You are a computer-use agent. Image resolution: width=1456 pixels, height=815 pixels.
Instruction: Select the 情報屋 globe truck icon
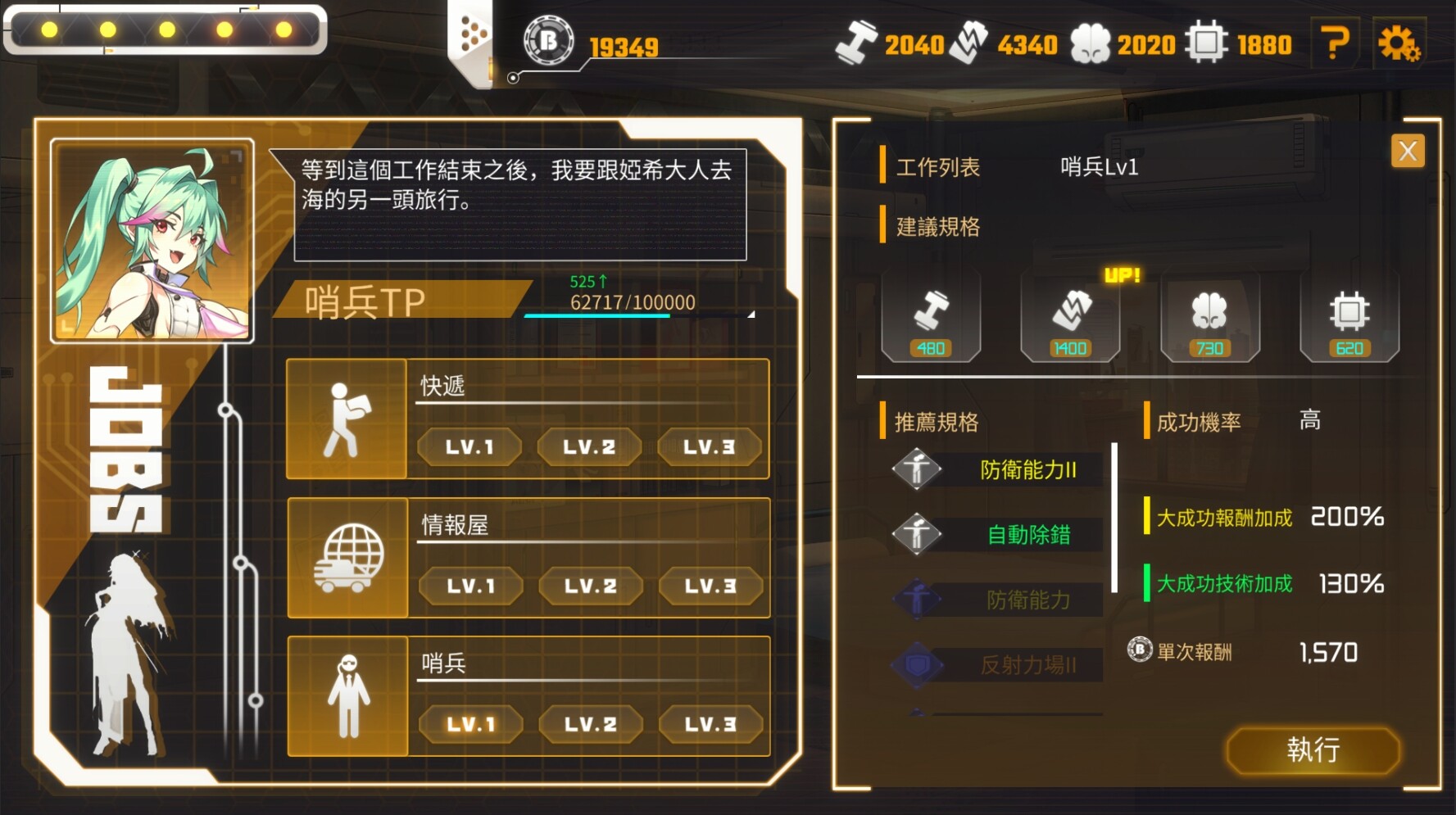[x=347, y=558]
